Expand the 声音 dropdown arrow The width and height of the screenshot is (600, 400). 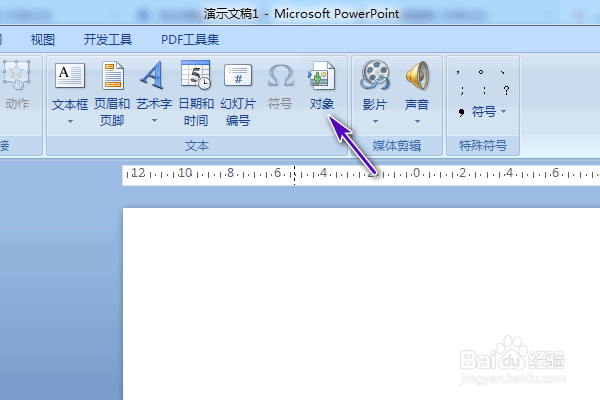tap(417, 121)
